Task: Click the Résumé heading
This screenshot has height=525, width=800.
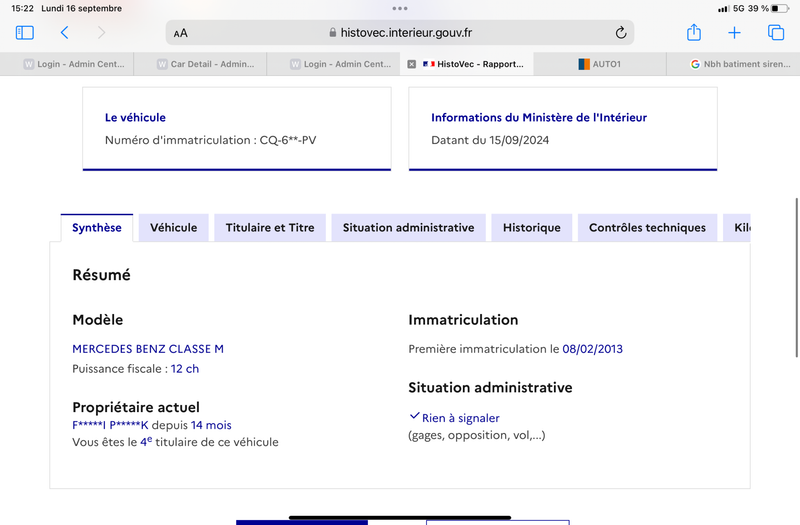Action: (x=102, y=275)
